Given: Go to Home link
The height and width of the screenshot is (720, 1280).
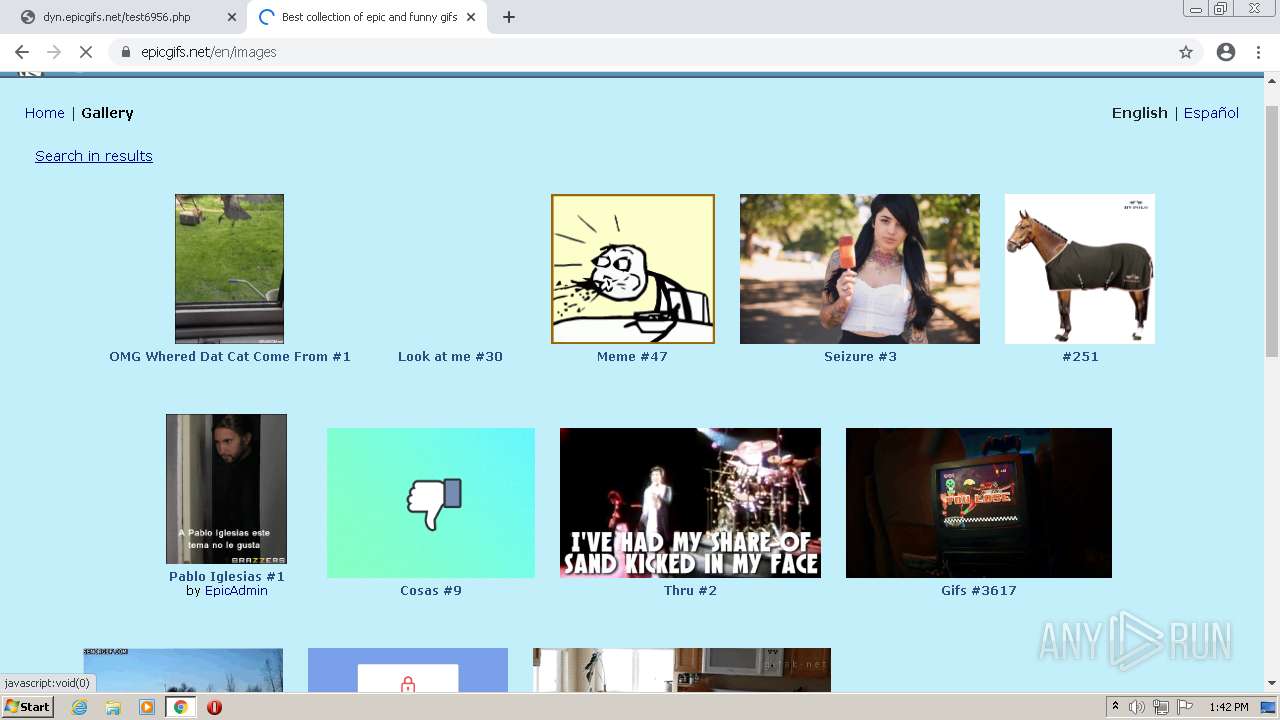Looking at the screenshot, I should click(45, 113).
